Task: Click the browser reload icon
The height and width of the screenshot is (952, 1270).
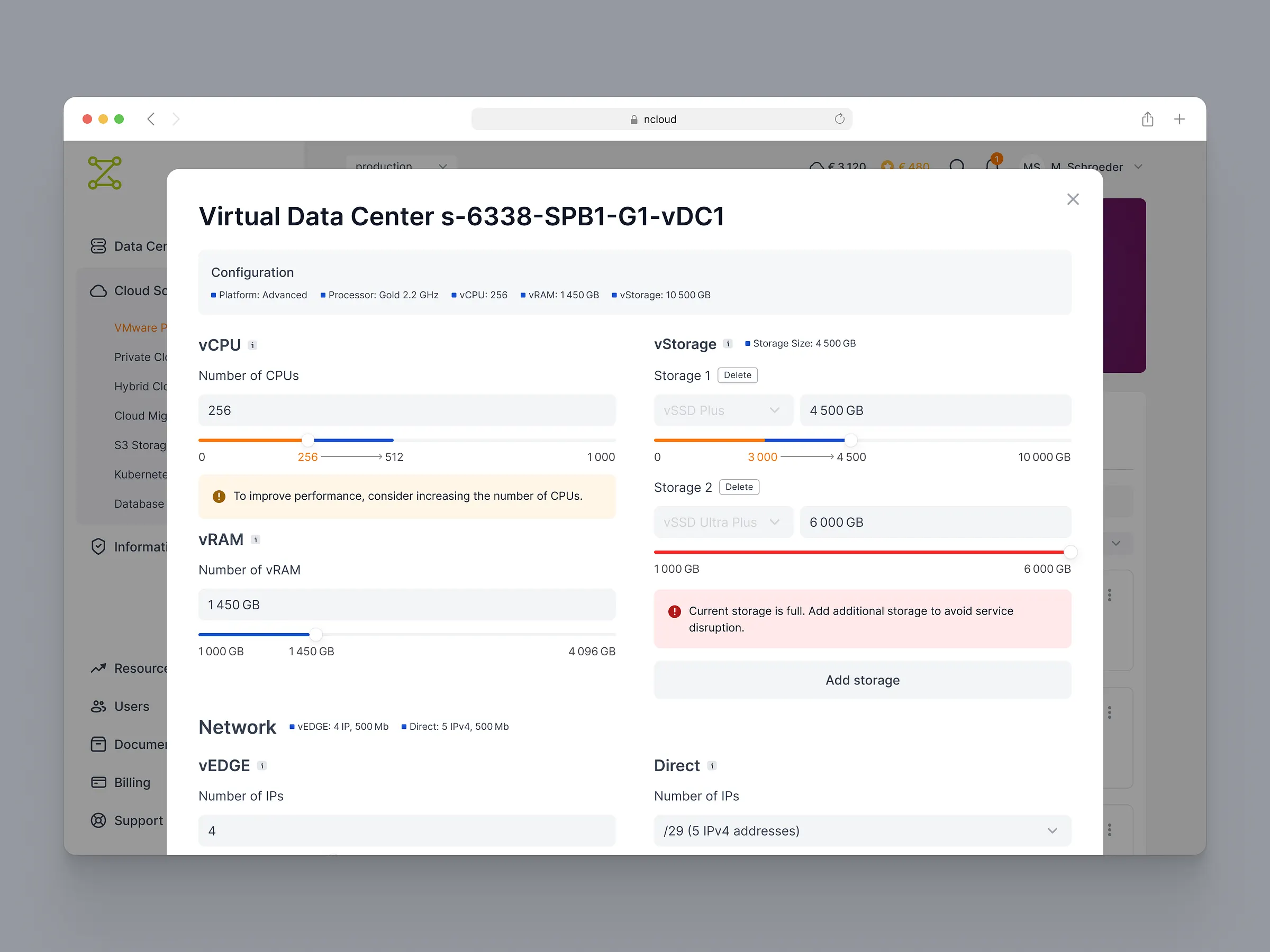Action: pos(839,119)
